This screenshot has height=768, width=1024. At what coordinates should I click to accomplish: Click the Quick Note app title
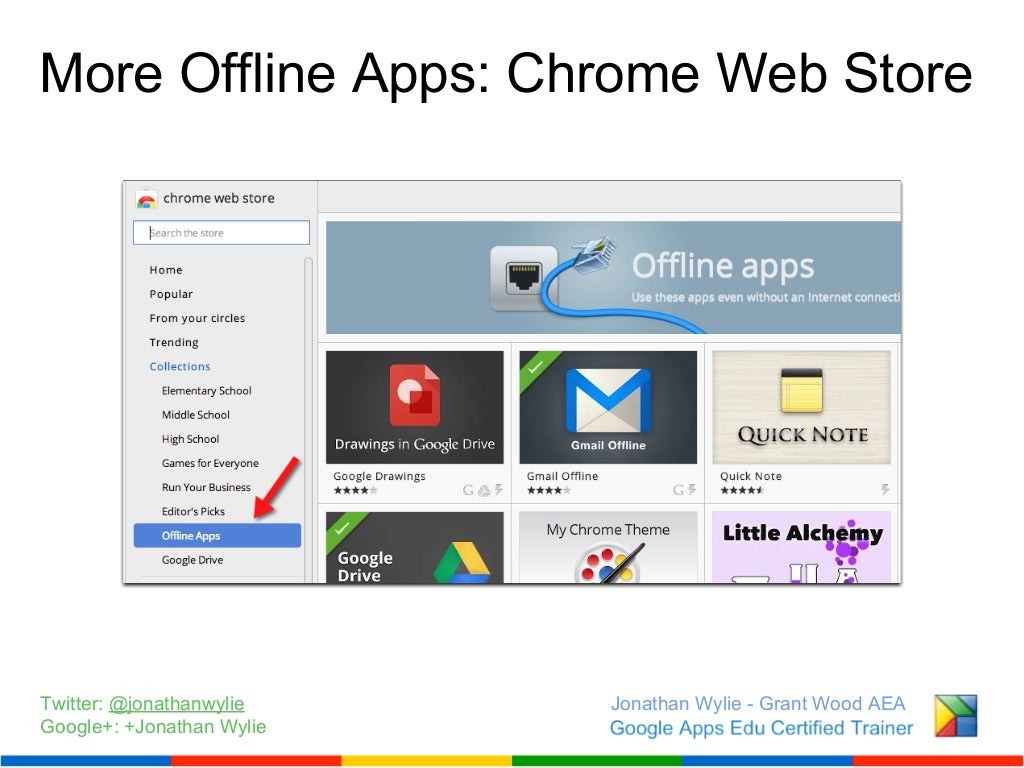[751, 476]
